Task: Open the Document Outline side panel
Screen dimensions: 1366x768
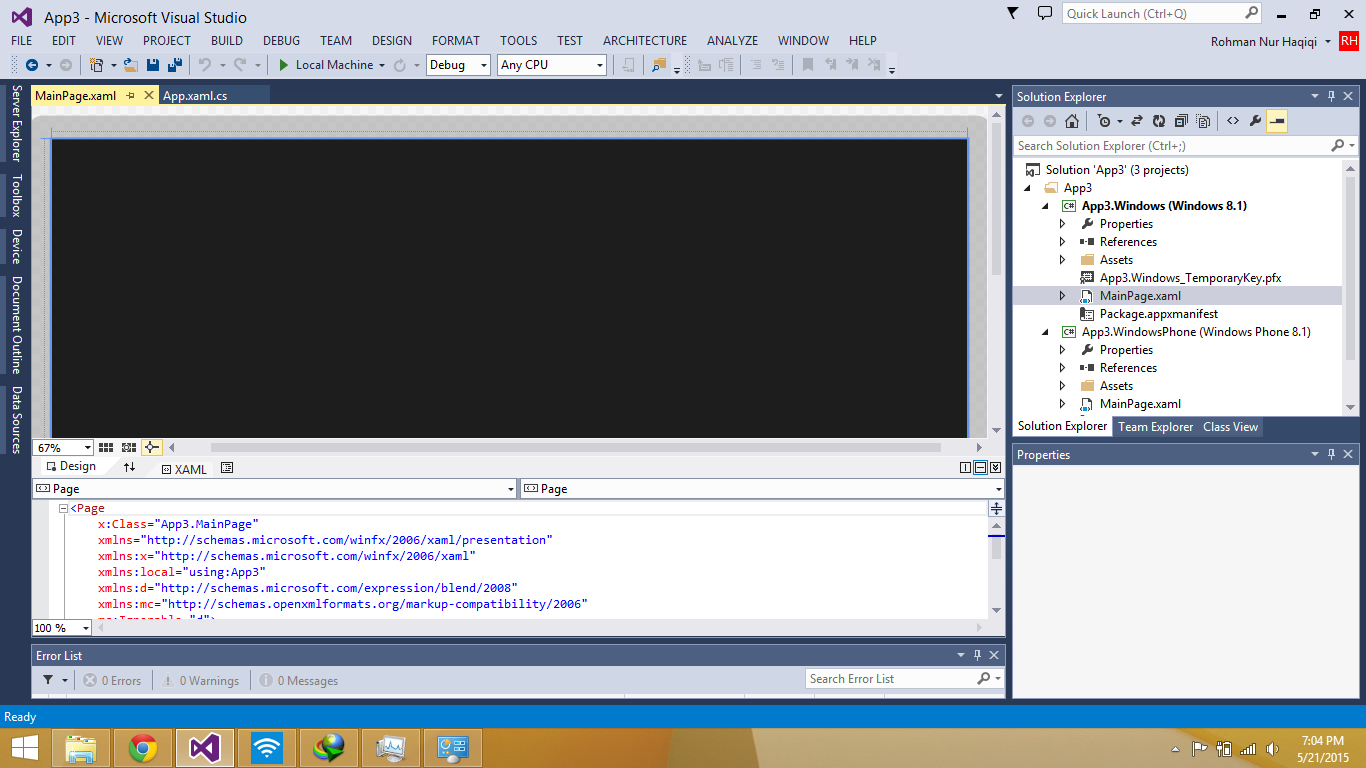Action: coord(16,325)
